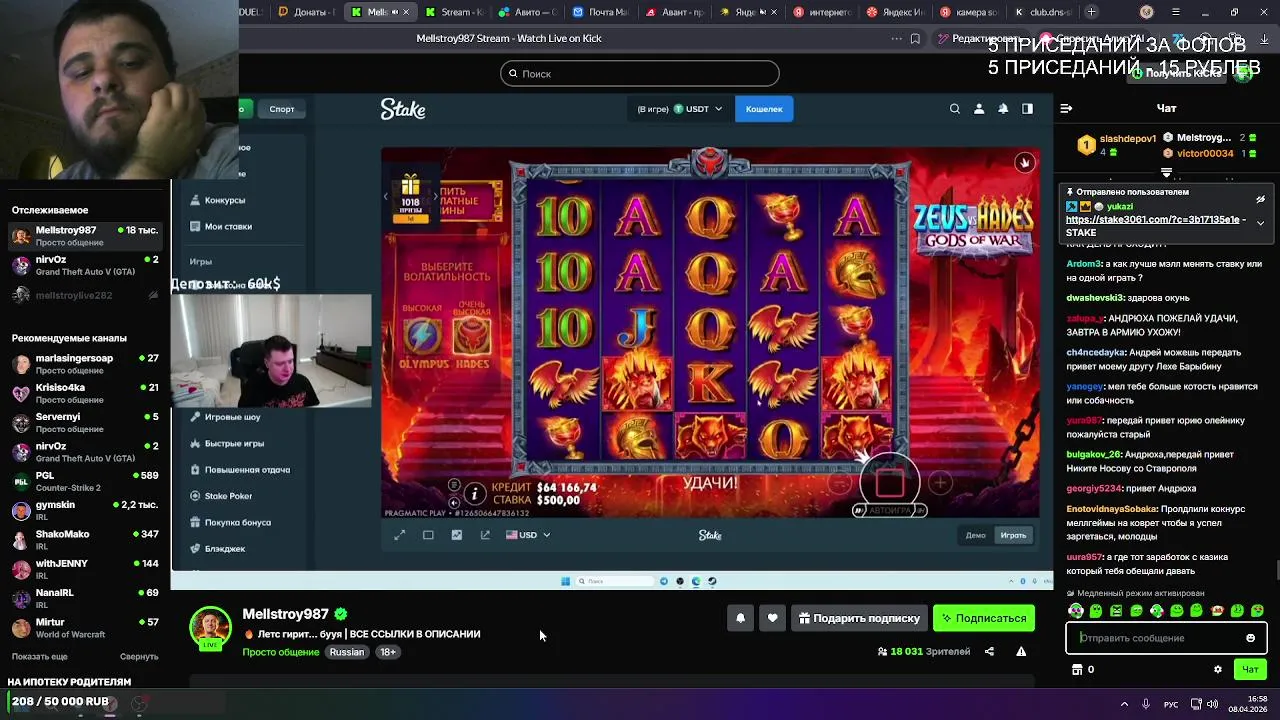Screen dimensions: 1280x720
Task: Click the green Чат send button
Action: tap(1250, 669)
